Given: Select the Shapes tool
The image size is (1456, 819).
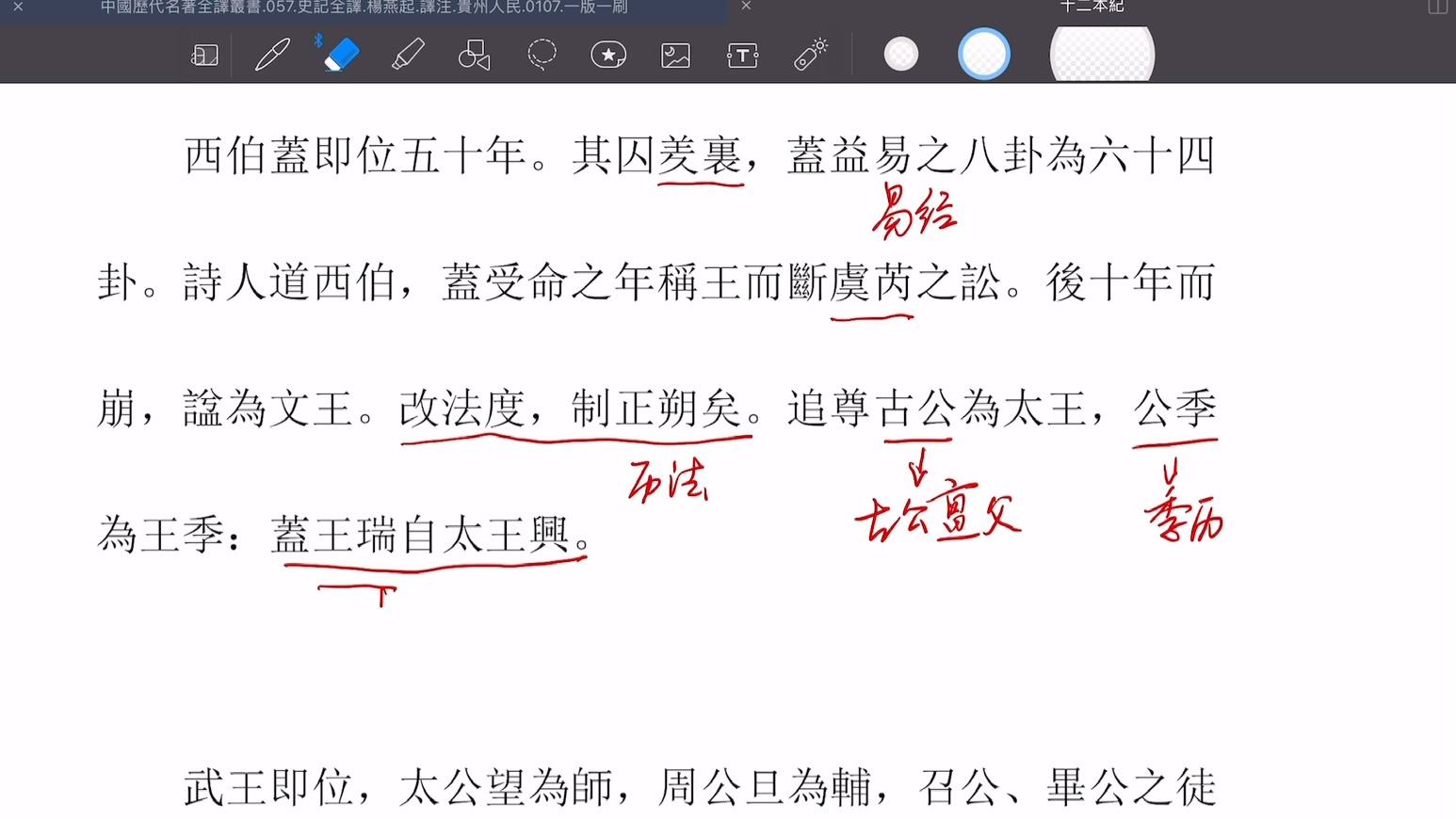Looking at the screenshot, I should click(475, 55).
